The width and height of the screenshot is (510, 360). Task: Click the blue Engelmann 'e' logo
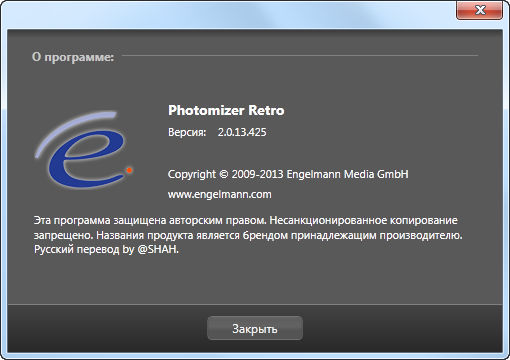[84, 150]
